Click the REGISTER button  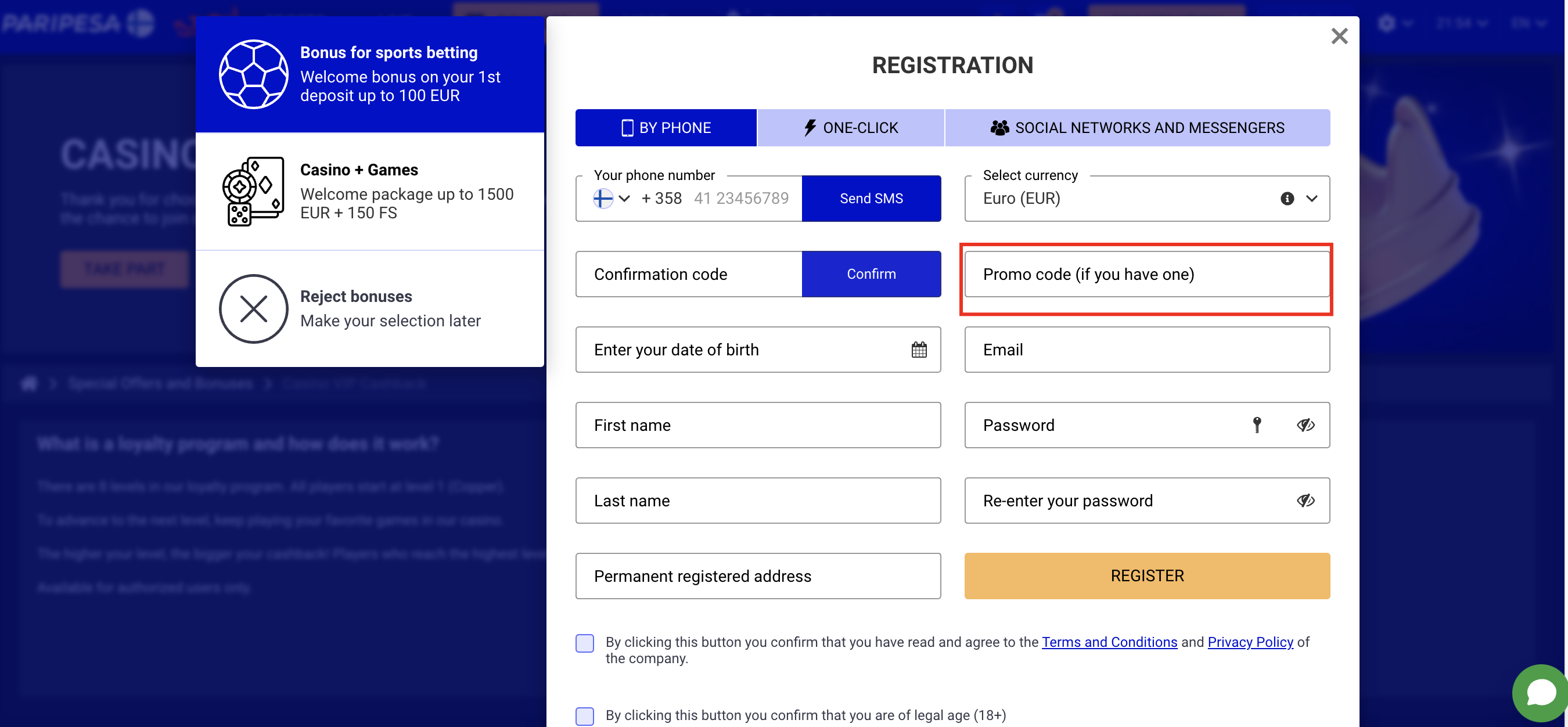(1147, 575)
